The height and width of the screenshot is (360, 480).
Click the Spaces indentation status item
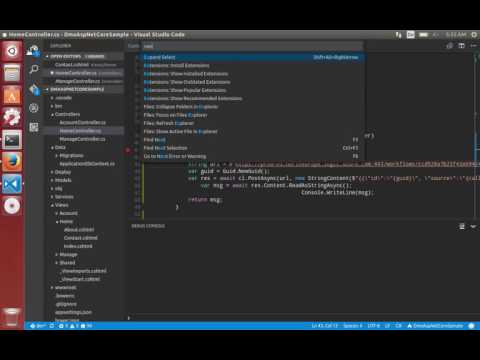click(x=352, y=326)
